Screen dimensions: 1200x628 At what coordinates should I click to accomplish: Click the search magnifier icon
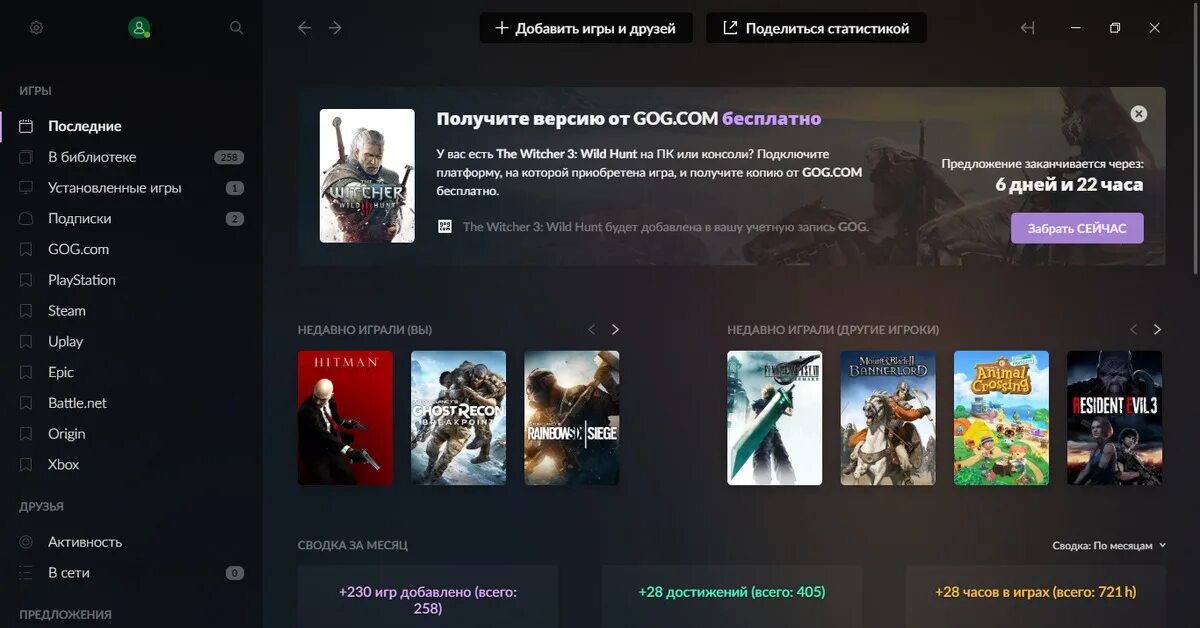[x=237, y=28]
